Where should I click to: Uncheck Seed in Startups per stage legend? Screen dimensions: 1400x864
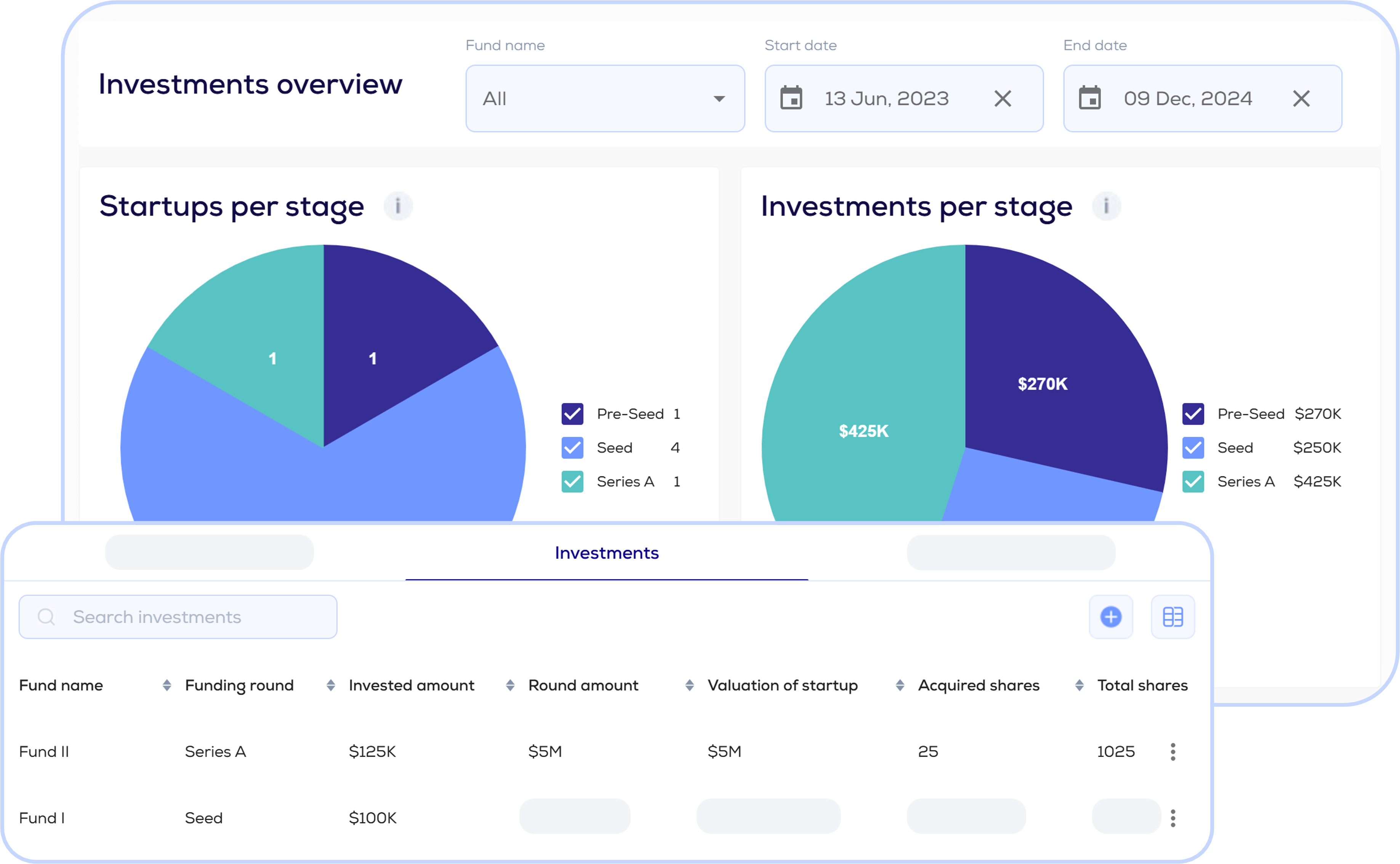pyautogui.click(x=572, y=447)
